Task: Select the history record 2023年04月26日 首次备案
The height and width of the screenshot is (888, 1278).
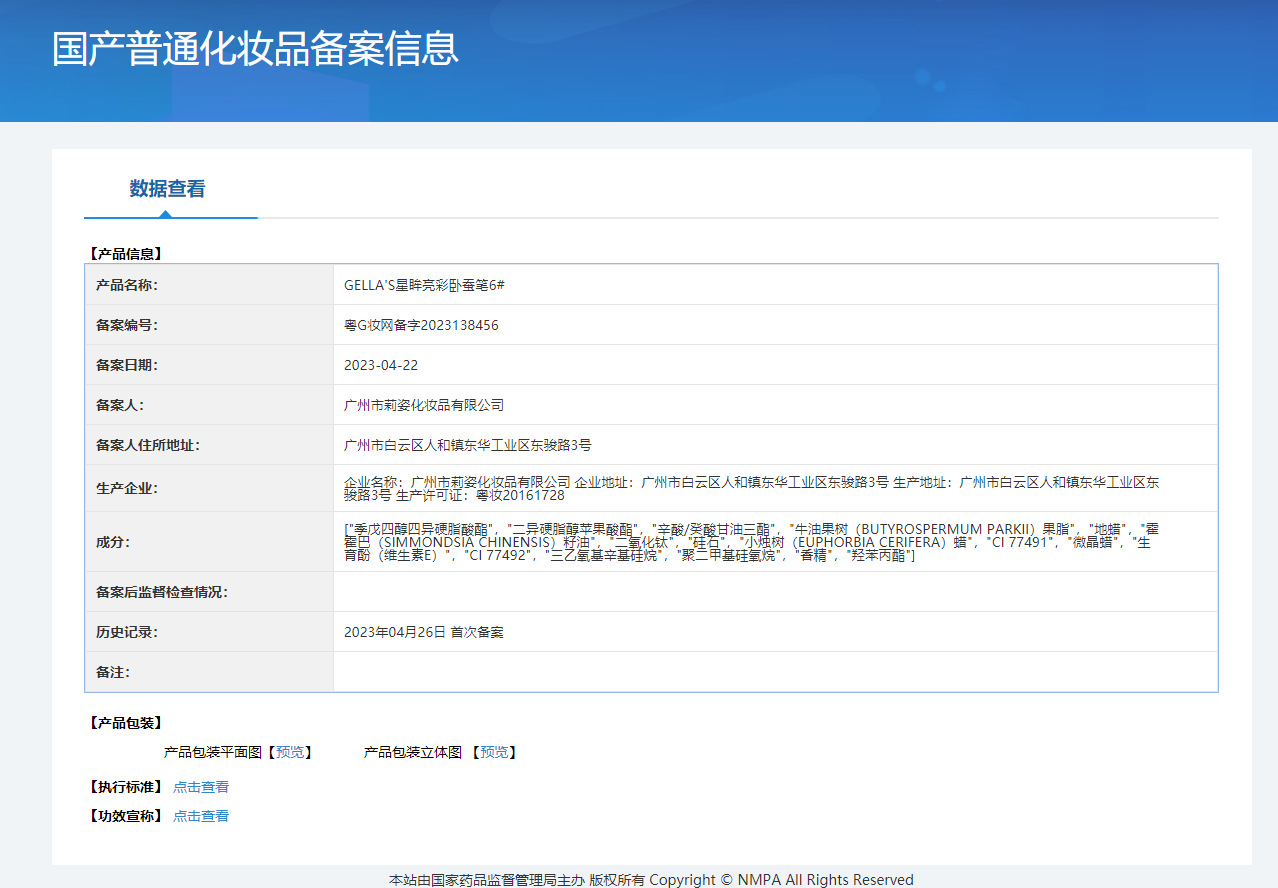Action: pyautogui.click(x=423, y=632)
